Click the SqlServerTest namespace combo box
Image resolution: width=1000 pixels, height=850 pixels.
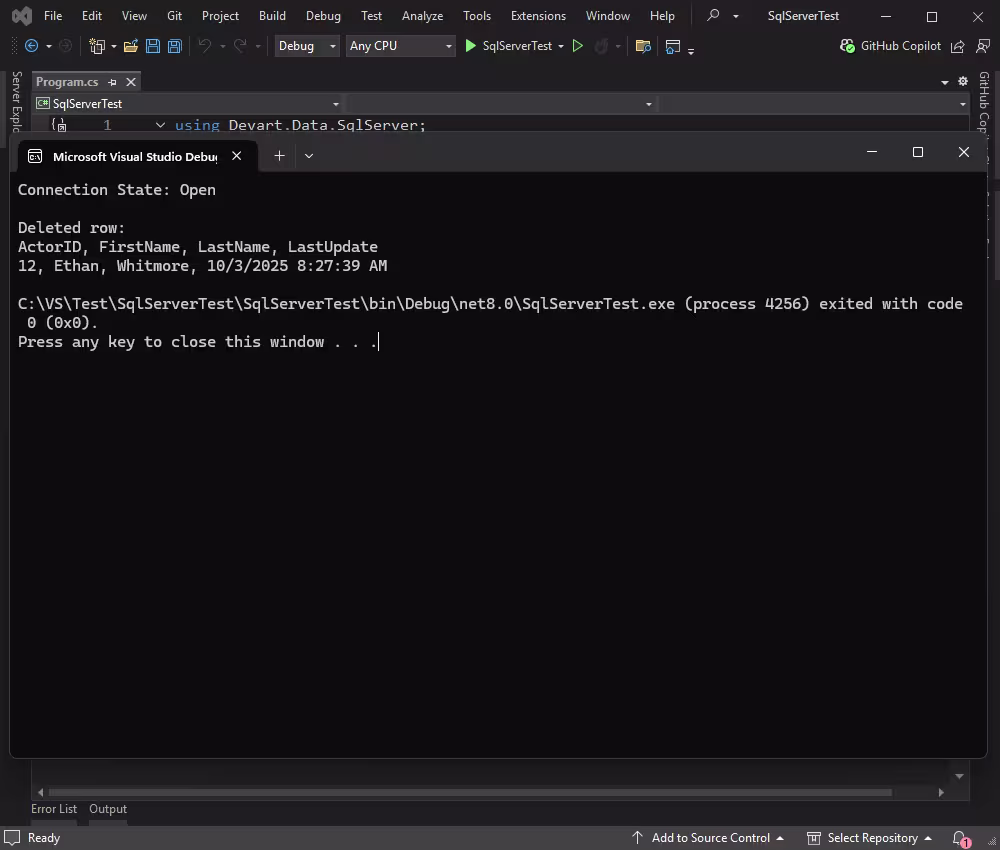[185, 103]
